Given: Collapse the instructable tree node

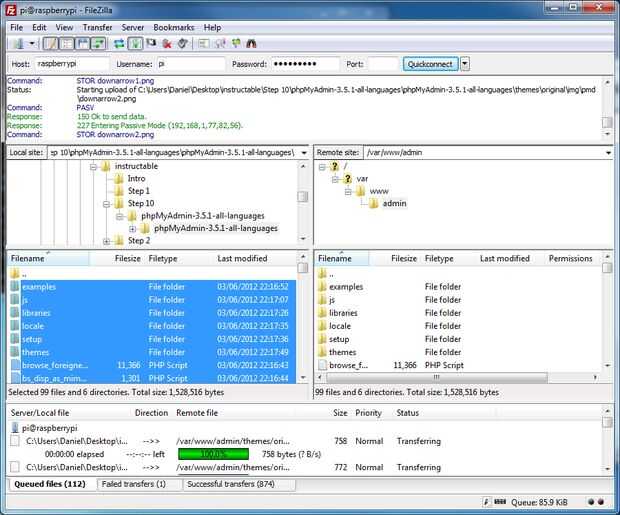Looking at the screenshot, I should (x=93, y=167).
